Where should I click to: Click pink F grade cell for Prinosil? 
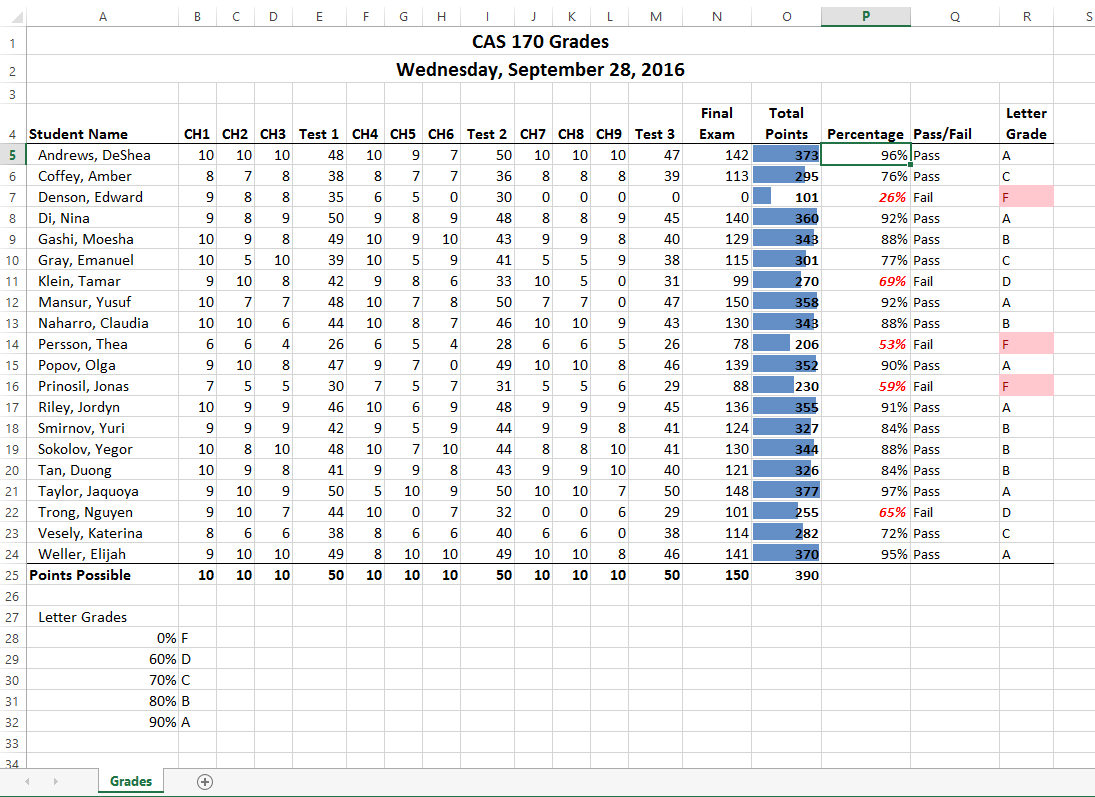[1026, 386]
